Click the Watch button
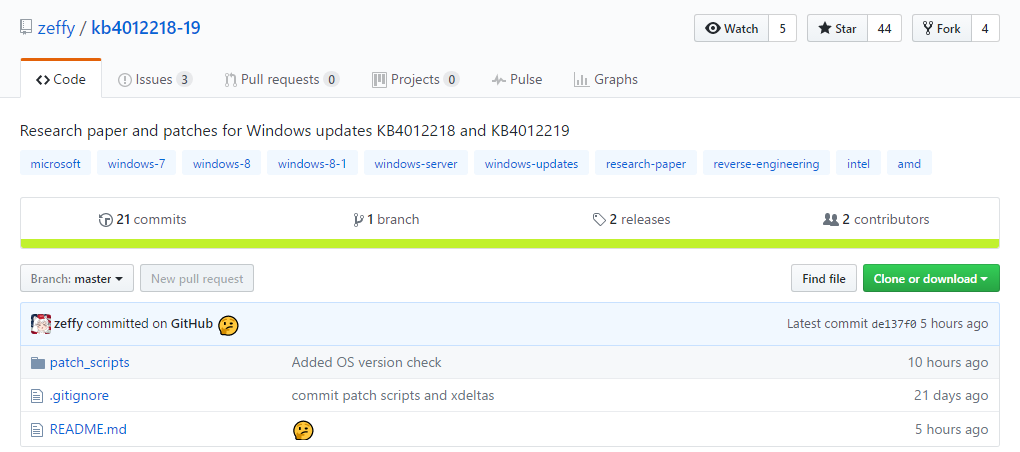This screenshot has height=452, width=1020. click(x=732, y=29)
